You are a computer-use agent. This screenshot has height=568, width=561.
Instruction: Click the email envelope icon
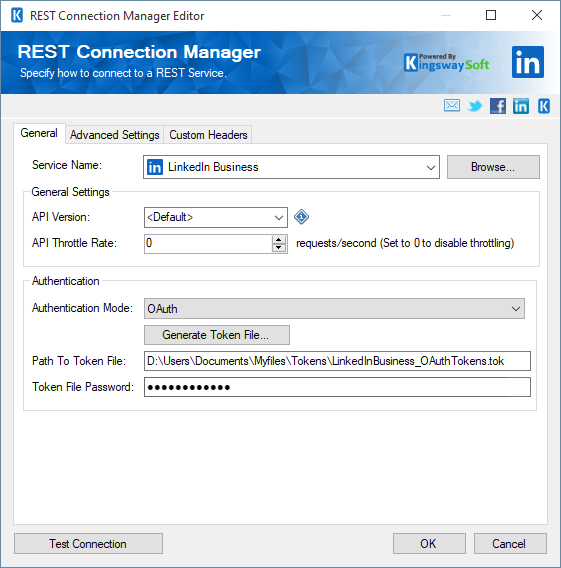(x=452, y=106)
